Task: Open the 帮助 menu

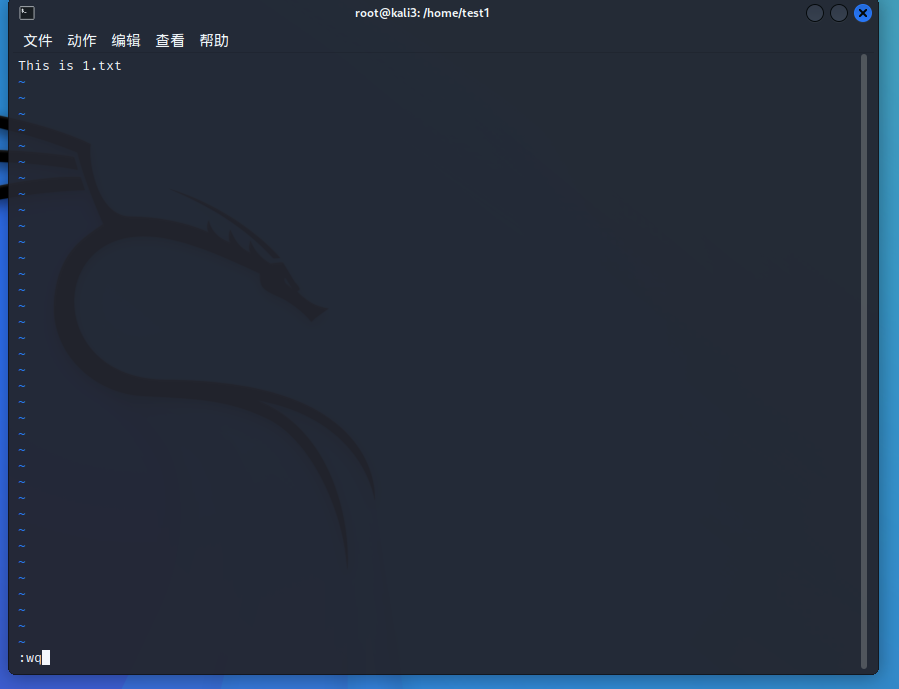Action: [x=214, y=41]
